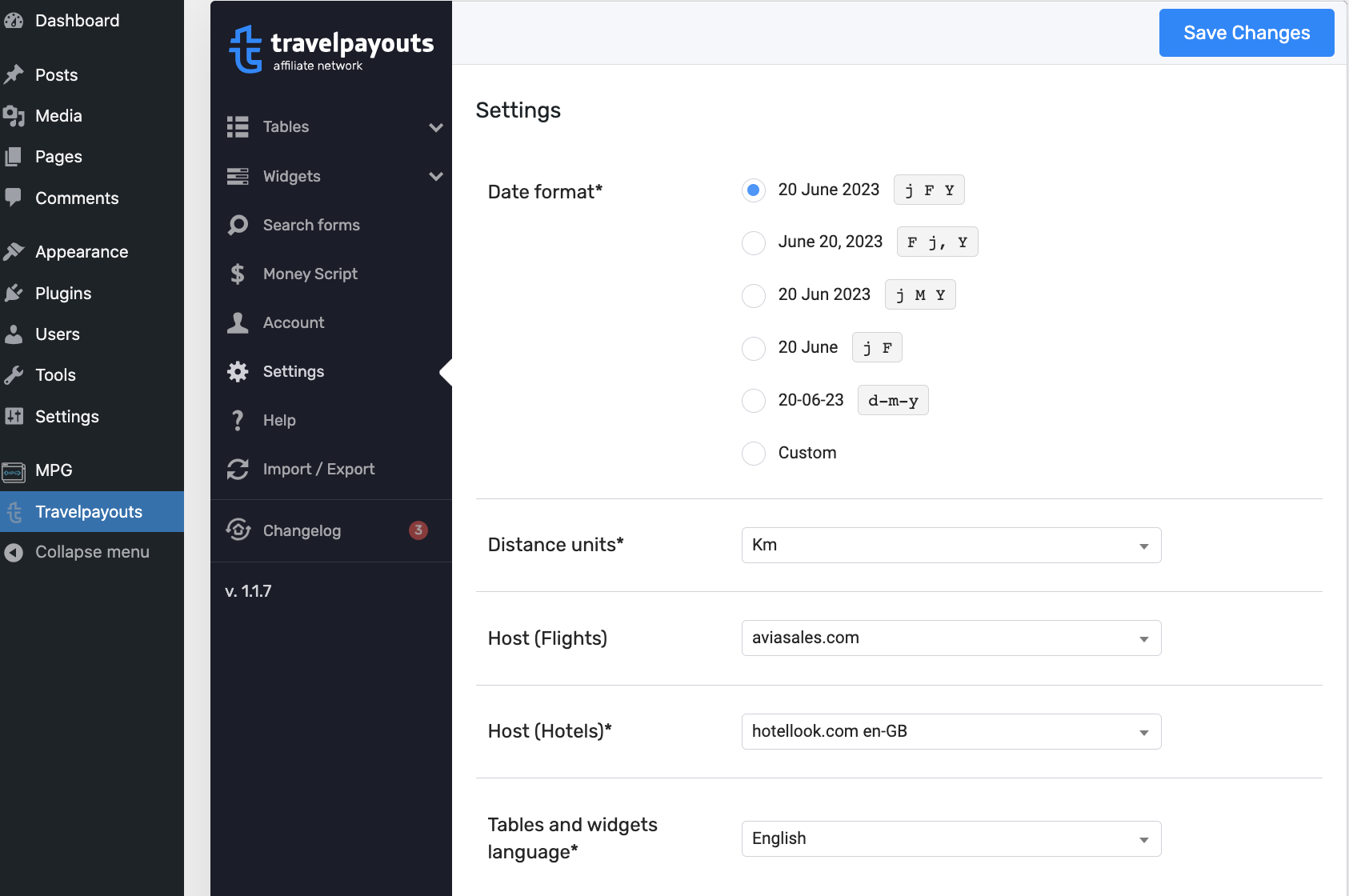Open Search forms via the magnifier icon
This screenshot has height=896, width=1349.
238,225
